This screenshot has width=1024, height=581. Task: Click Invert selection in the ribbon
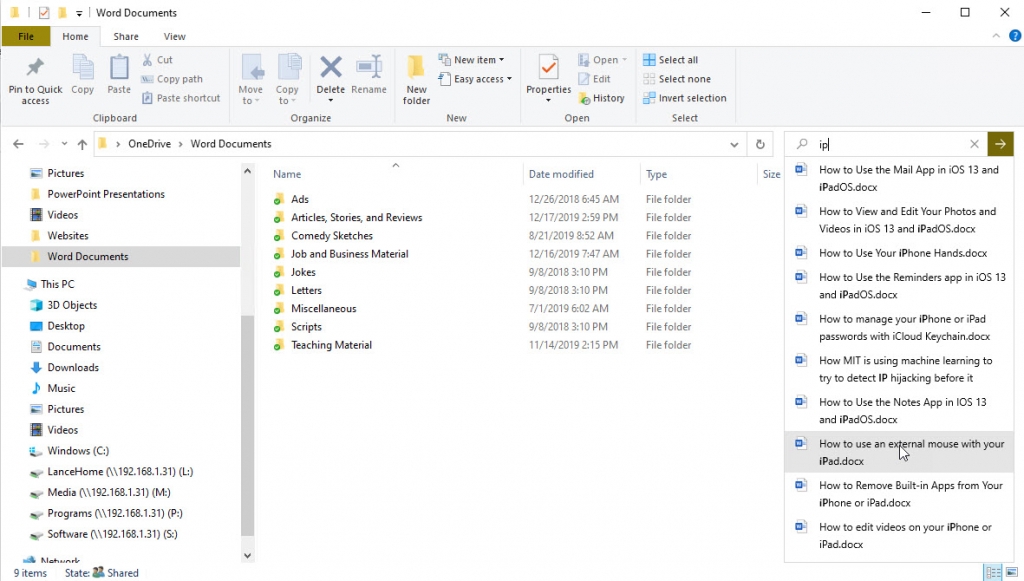tap(685, 97)
